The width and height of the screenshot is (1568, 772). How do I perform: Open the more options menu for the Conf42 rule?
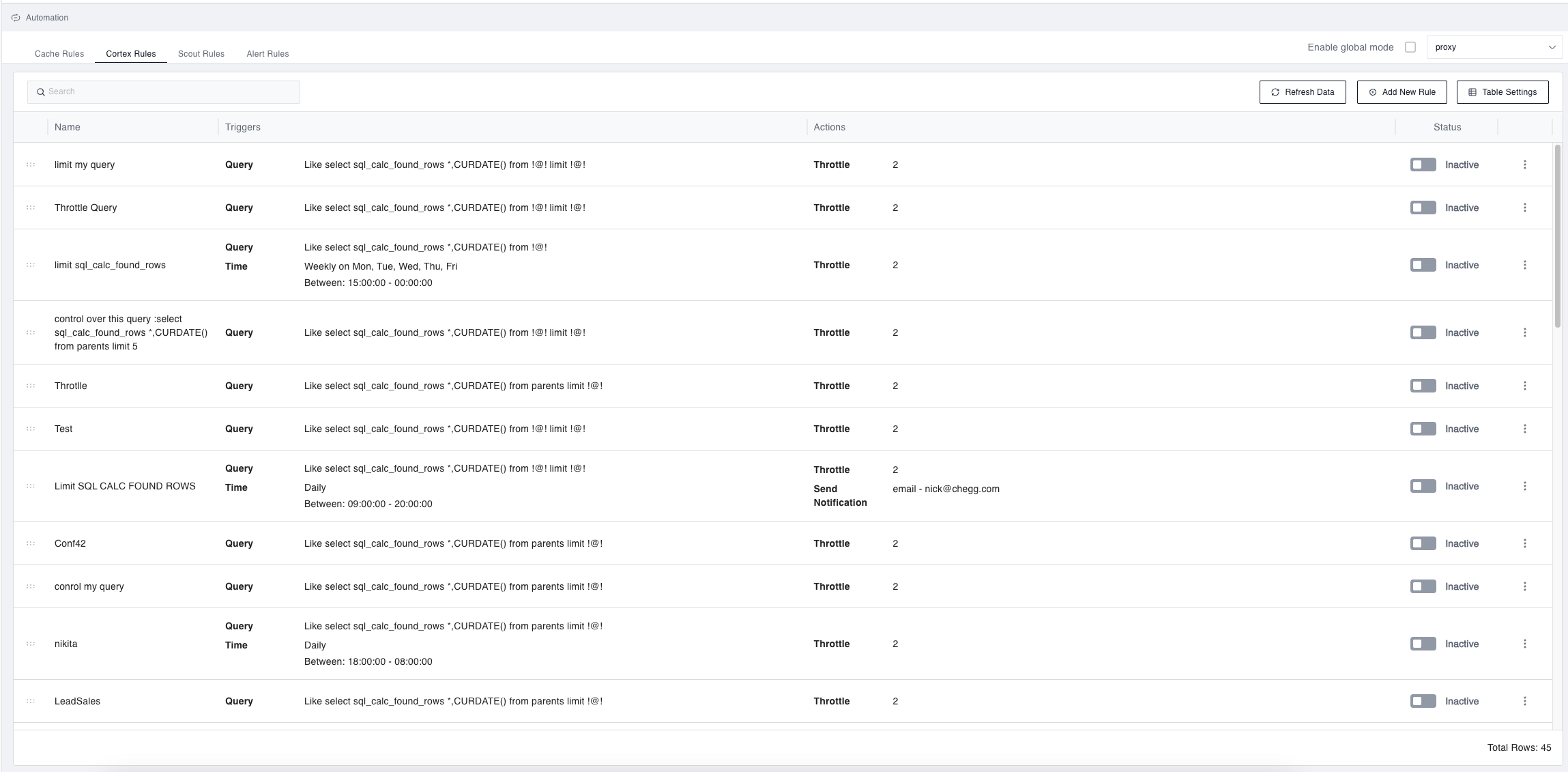1525,543
